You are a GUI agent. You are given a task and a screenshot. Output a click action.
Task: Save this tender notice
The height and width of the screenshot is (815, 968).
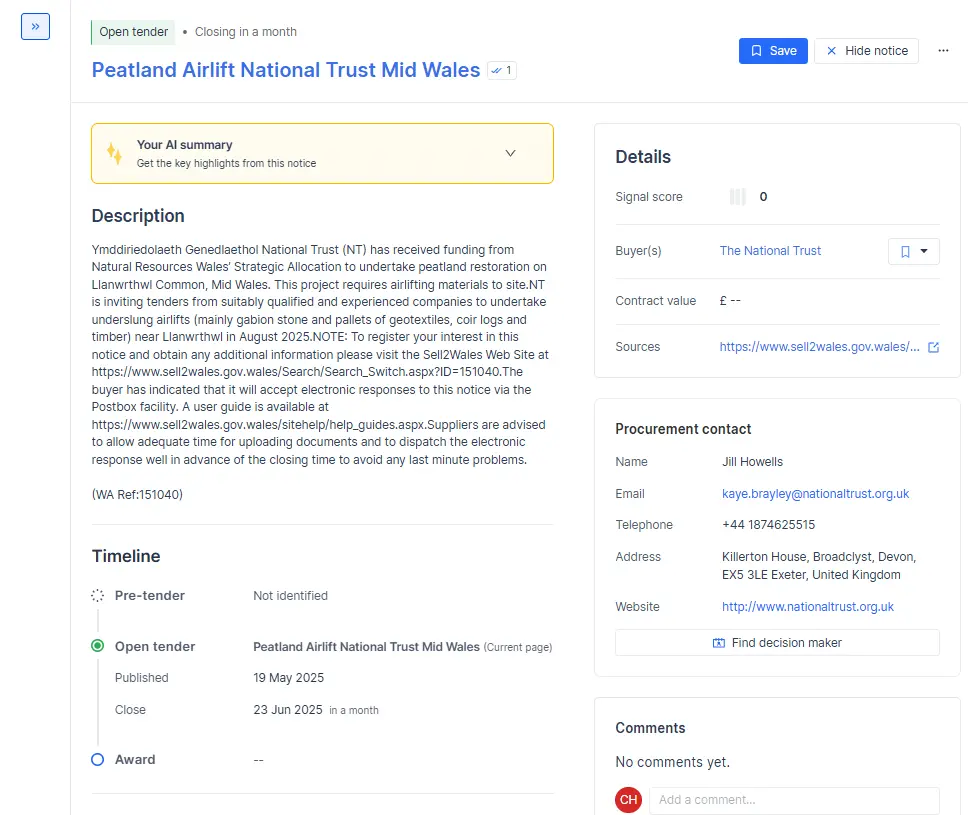click(773, 51)
